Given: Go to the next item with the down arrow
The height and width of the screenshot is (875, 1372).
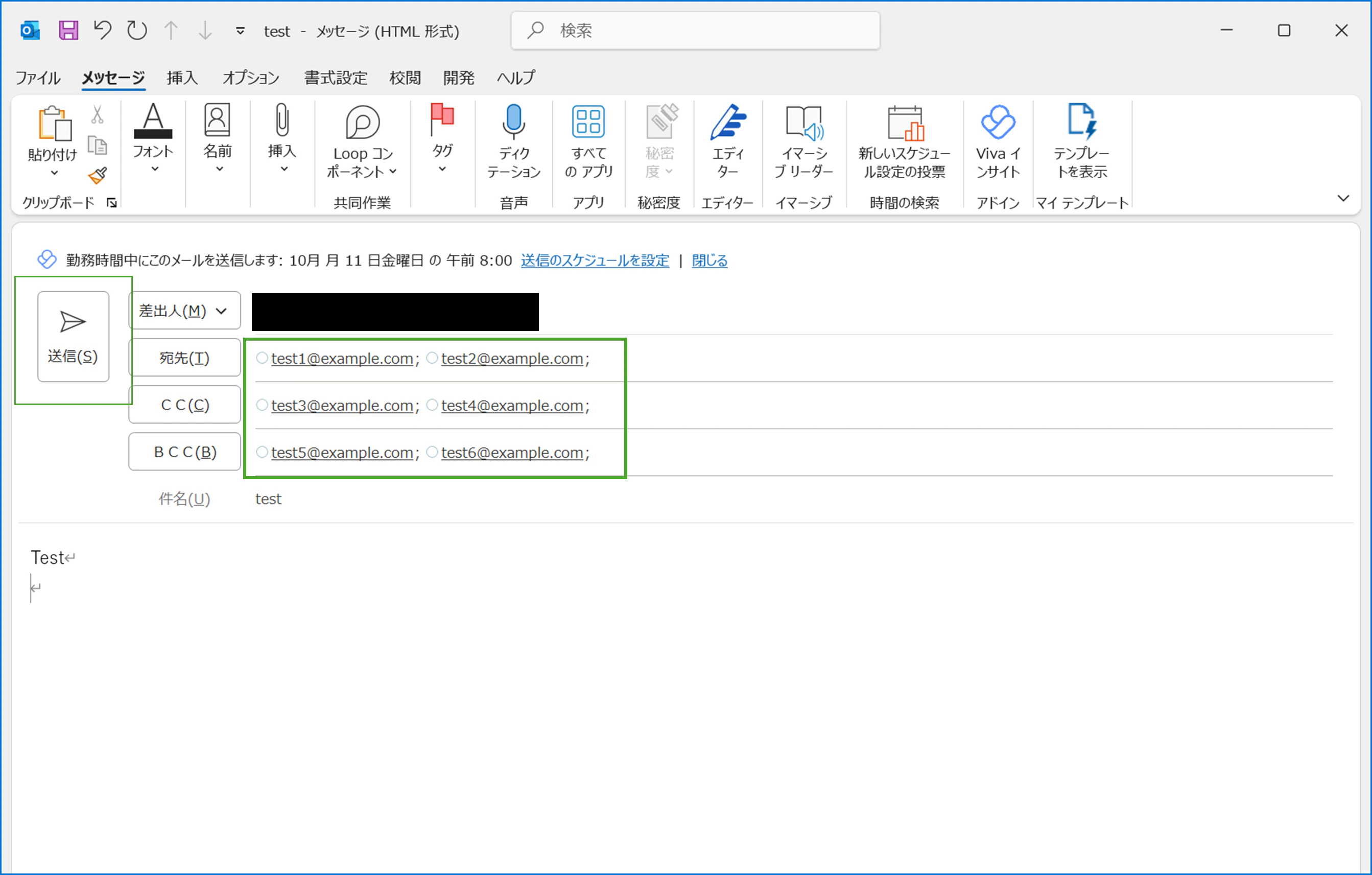Looking at the screenshot, I should tap(205, 30).
